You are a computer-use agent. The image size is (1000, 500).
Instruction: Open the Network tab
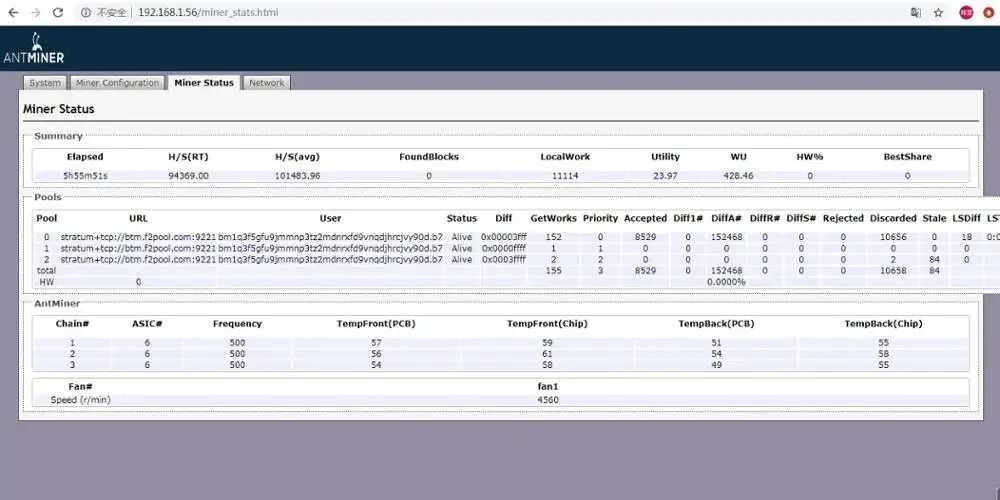click(267, 83)
